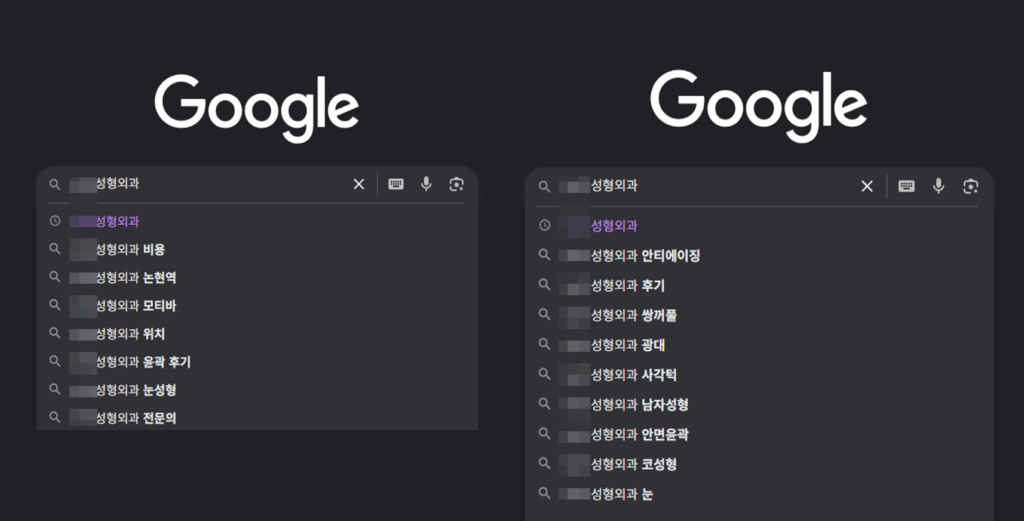The height and width of the screenshot is (521, 1024).
Task: Click magnifier icon beside right 코성형 suggestion
Action: pos(544,464)
